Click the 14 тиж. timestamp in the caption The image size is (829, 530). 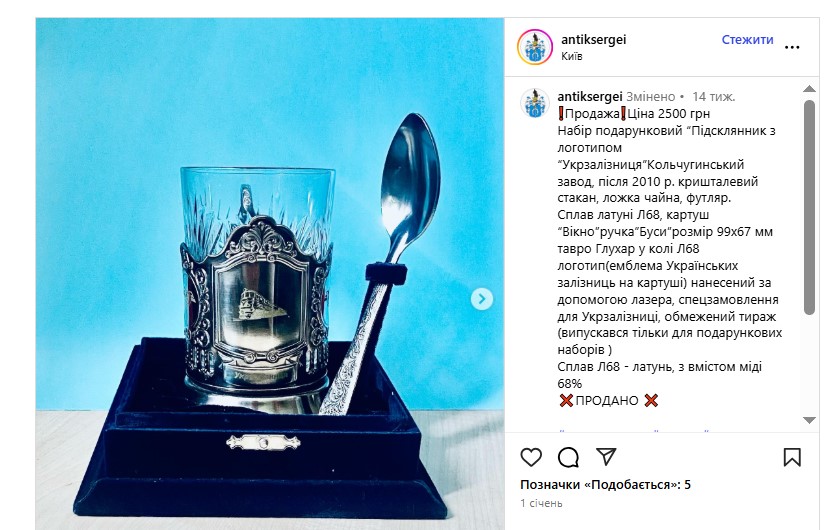(x=713, y=97)
